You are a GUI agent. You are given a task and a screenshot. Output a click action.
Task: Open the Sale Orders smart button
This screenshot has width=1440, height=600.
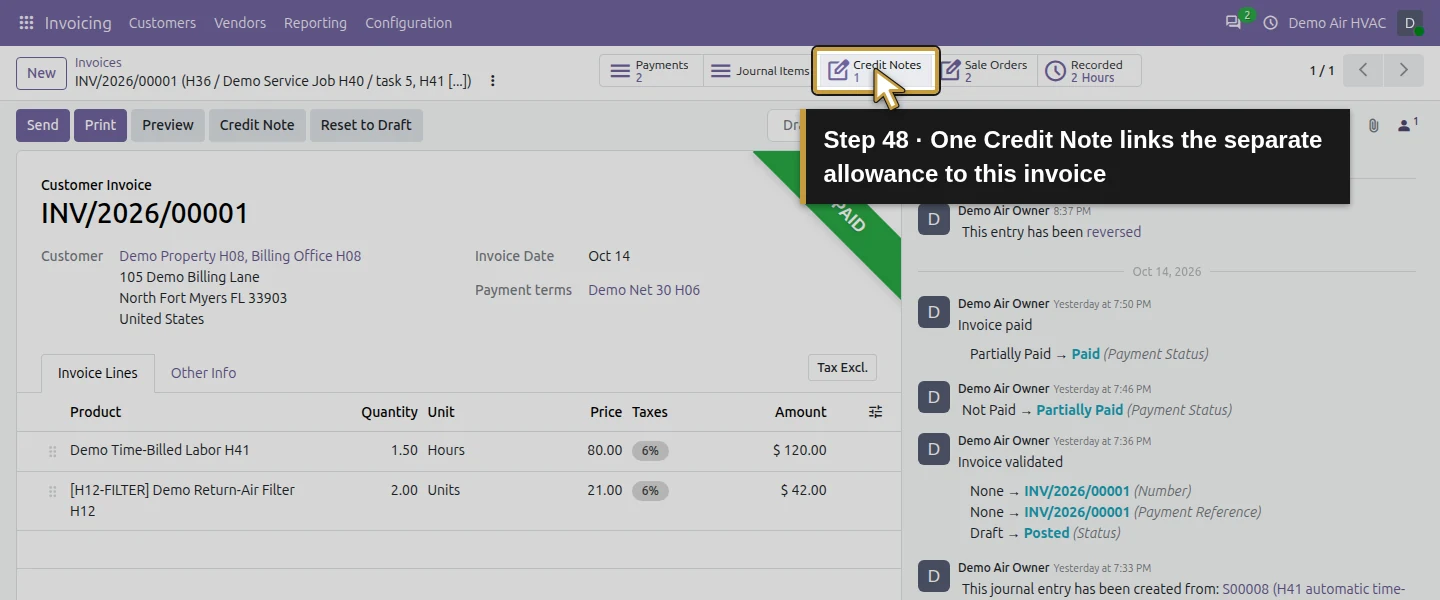[985, 71]
